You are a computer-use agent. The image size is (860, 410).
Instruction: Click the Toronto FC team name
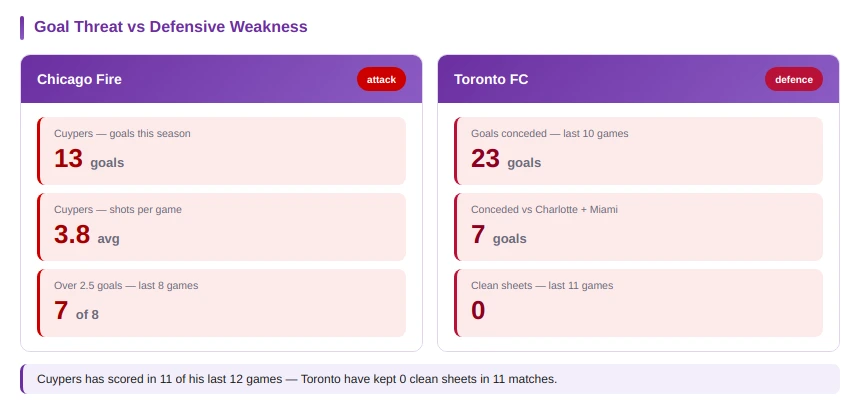tap(491, 79)
